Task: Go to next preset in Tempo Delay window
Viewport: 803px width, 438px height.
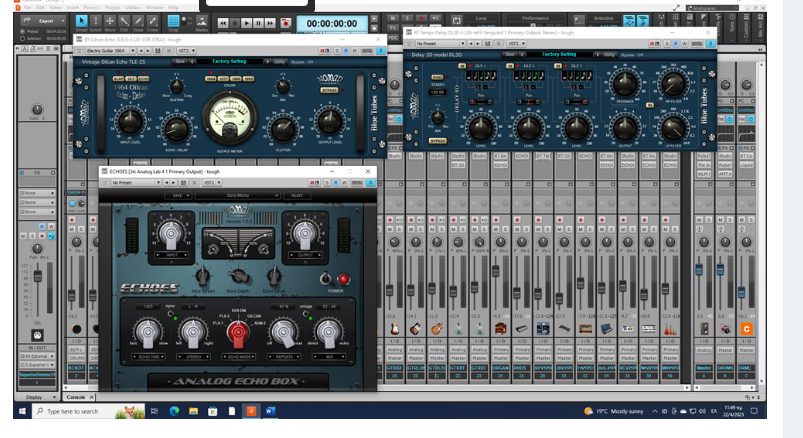Action: pyautogui.click(x=478, y=44)
